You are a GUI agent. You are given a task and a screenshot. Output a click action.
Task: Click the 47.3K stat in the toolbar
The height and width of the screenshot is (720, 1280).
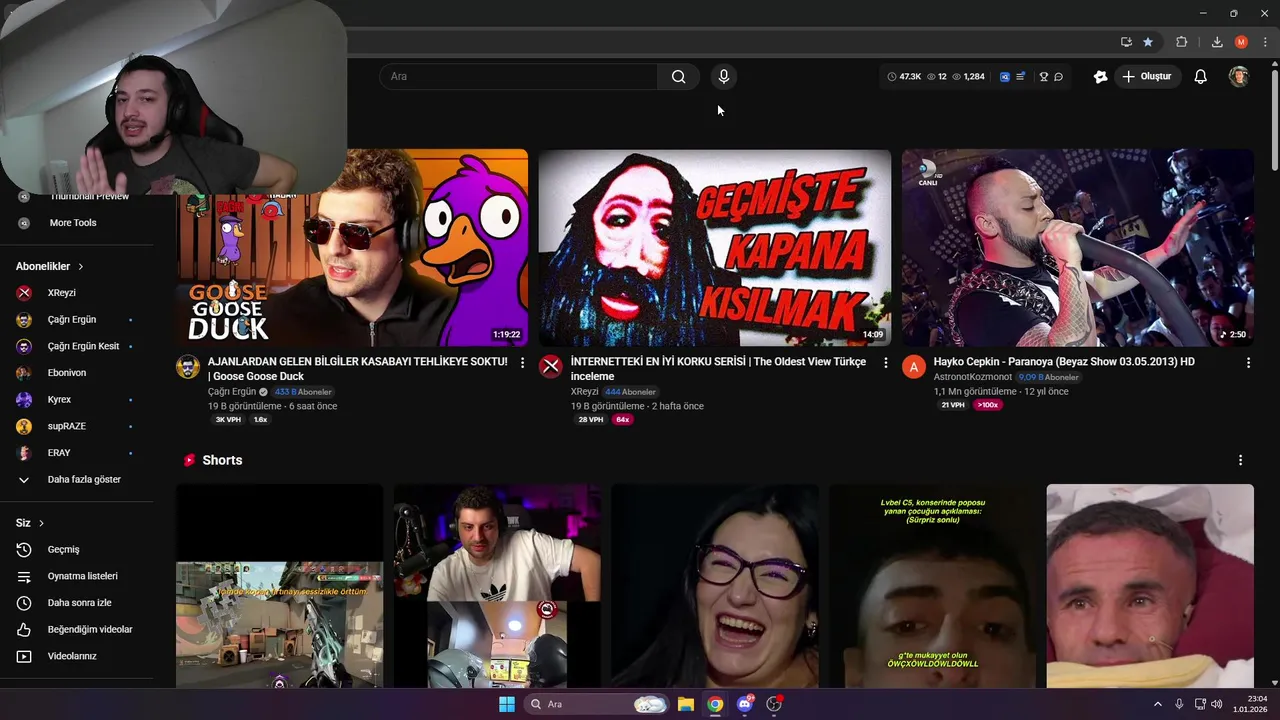point(904,76)
